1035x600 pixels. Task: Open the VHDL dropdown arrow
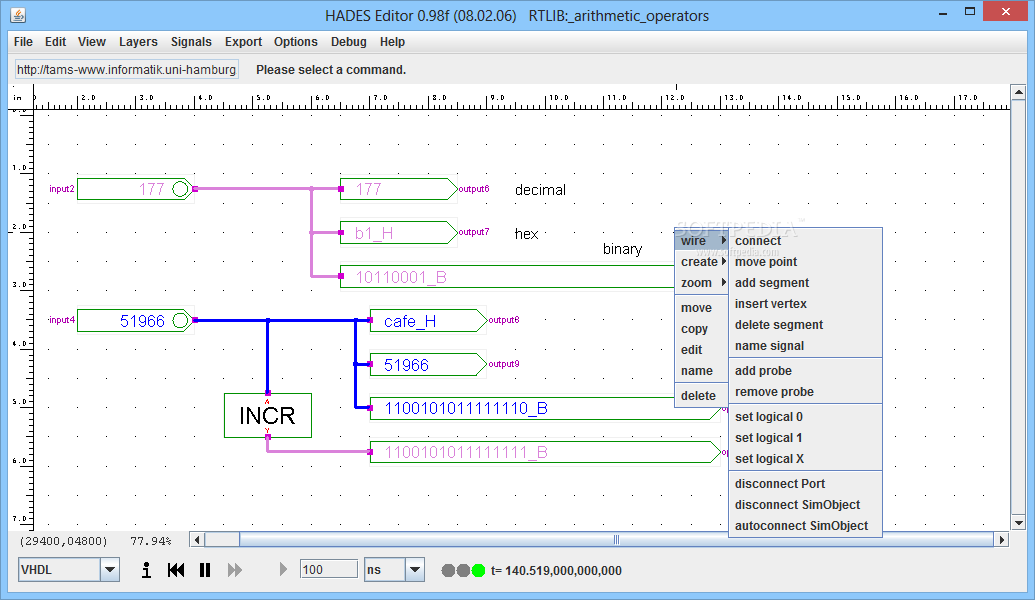[110, 570]
